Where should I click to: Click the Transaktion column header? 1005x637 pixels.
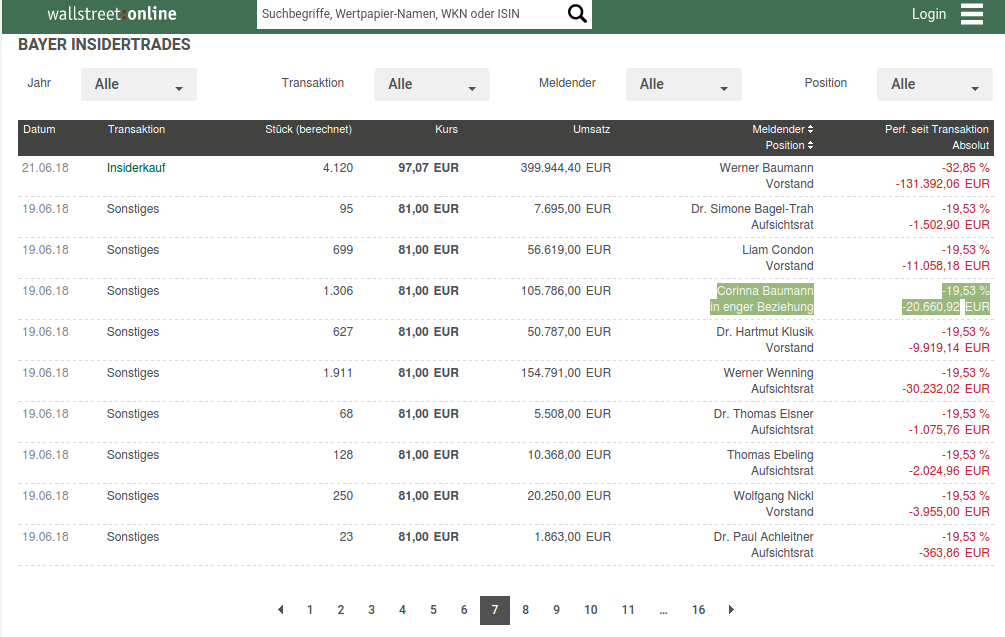[136, 129]
